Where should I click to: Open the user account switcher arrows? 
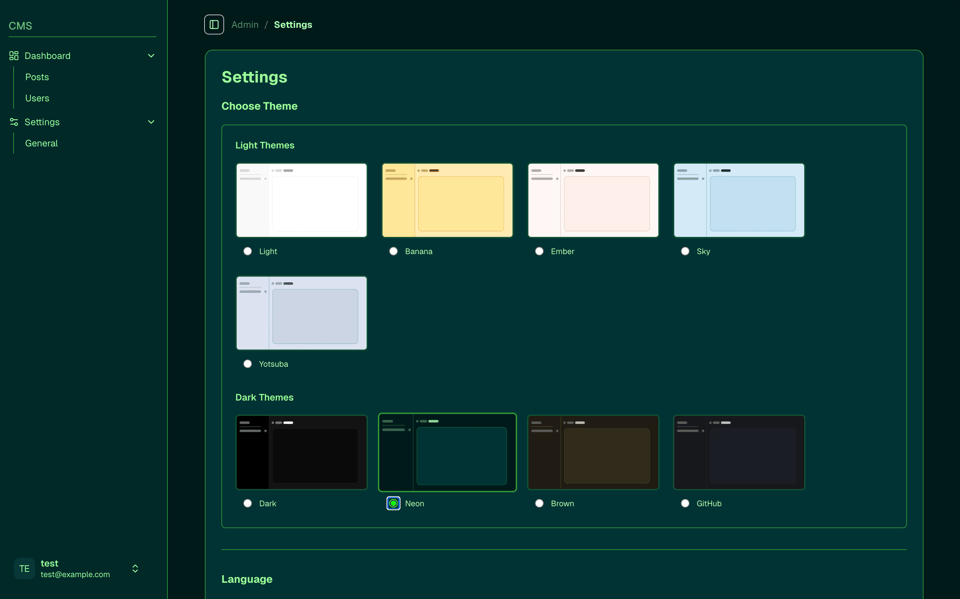[x=135, y=569]
